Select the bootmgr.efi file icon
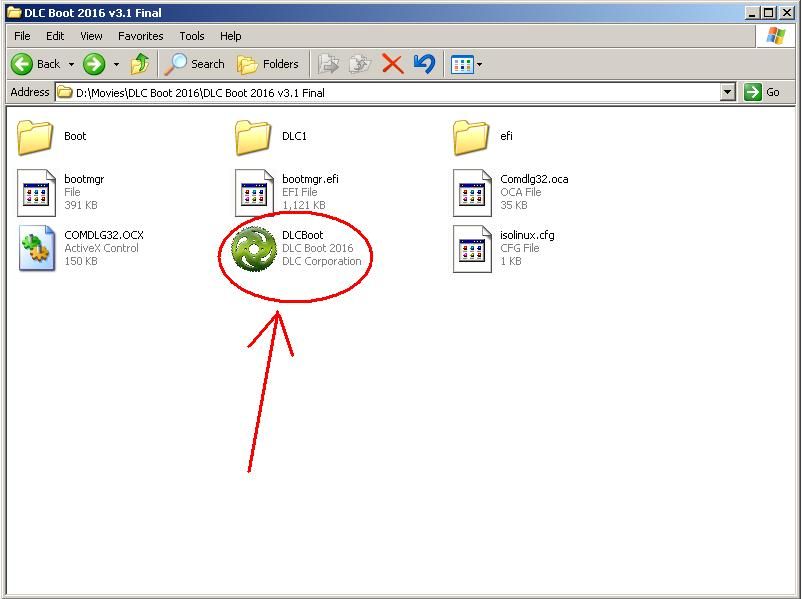The width and height of the screenshot is (802, 599). coord(254,192)
